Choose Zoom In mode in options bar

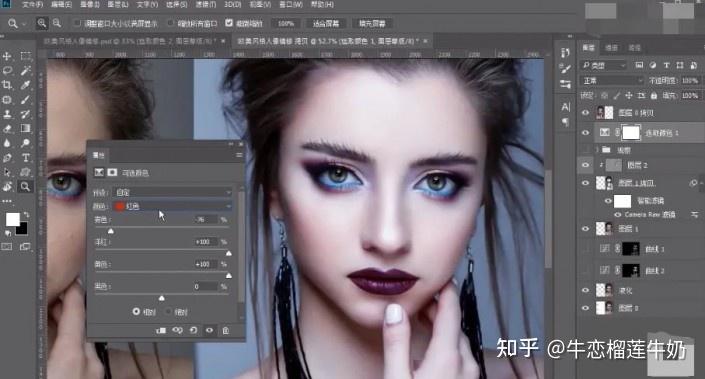[42, 23]
